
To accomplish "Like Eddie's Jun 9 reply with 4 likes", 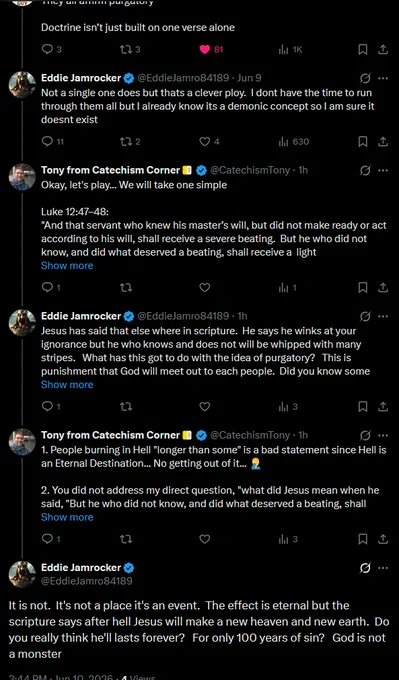I will pyautogui.click(x=205, y=141).
